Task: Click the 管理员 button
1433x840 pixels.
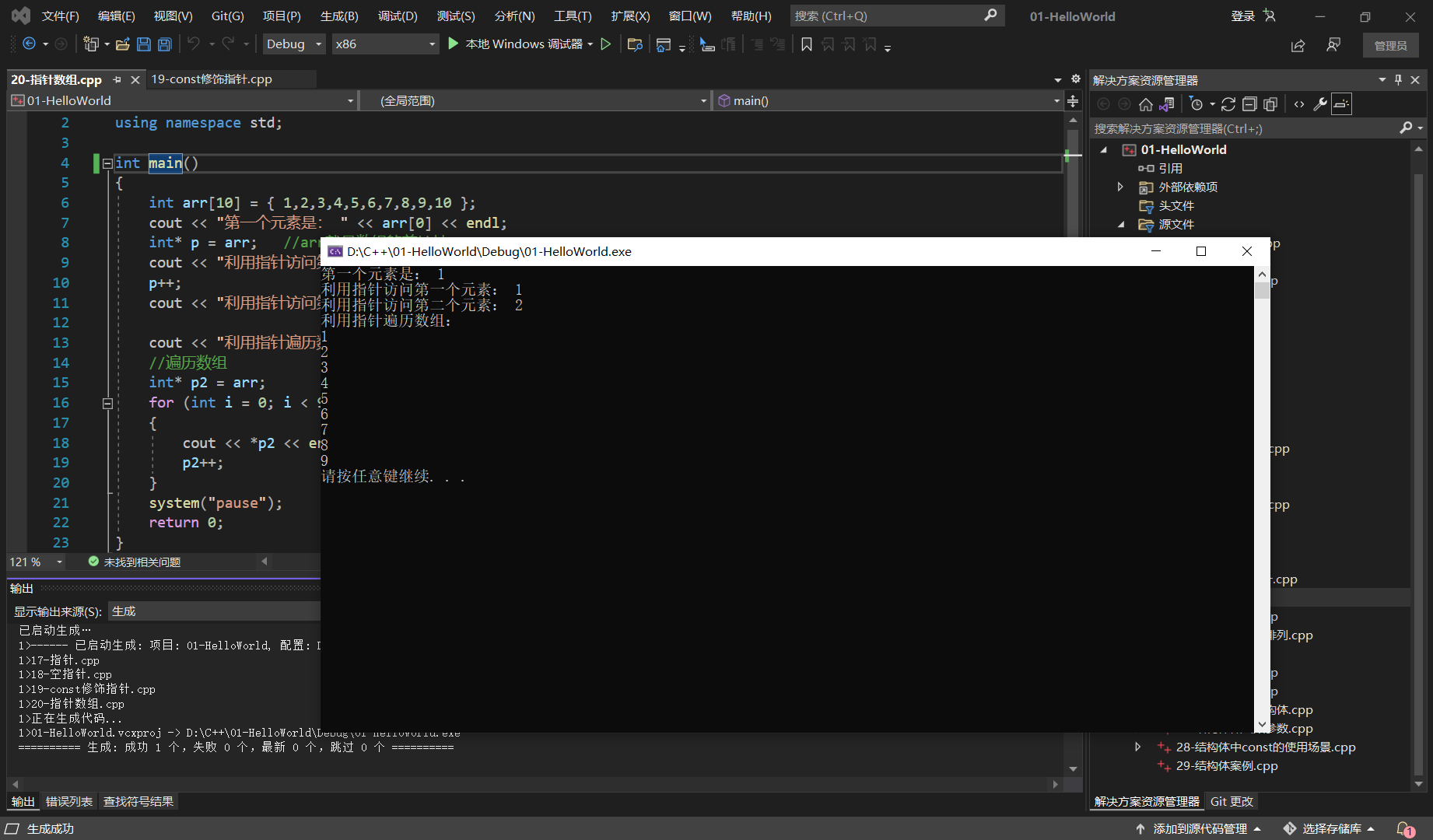Action: click(1390, 46)
